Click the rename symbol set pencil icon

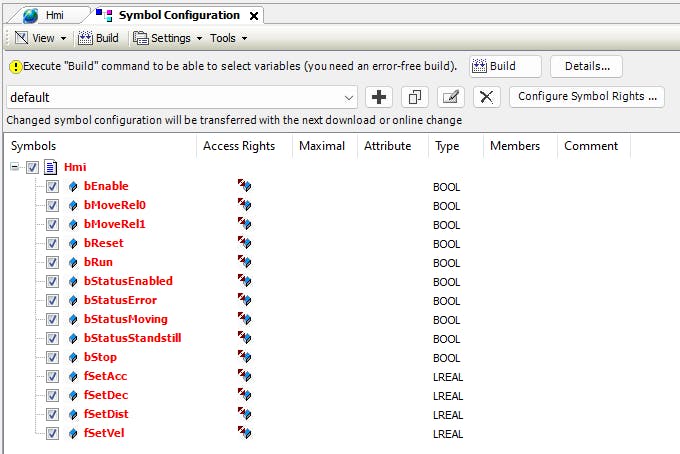[x=450, y=97]
